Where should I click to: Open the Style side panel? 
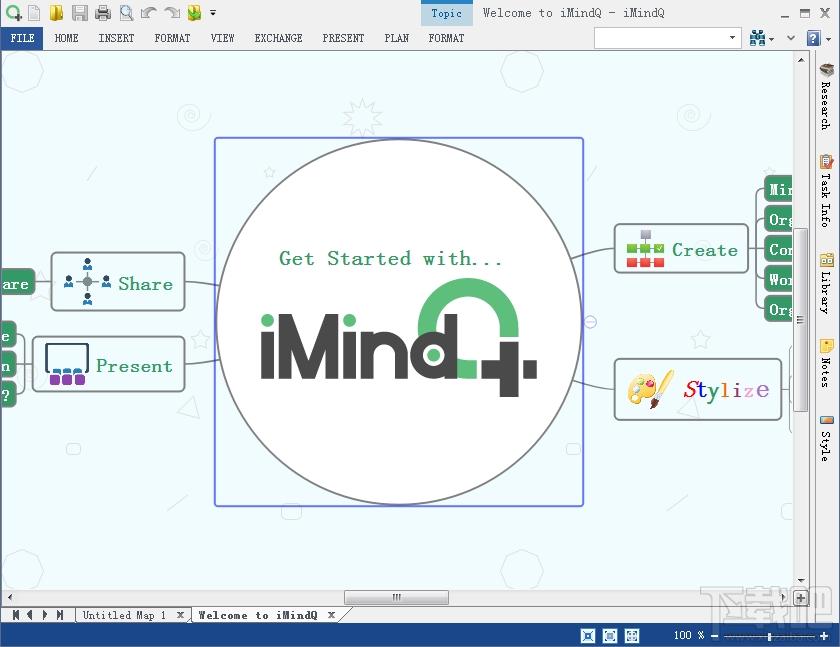point(826,438)
